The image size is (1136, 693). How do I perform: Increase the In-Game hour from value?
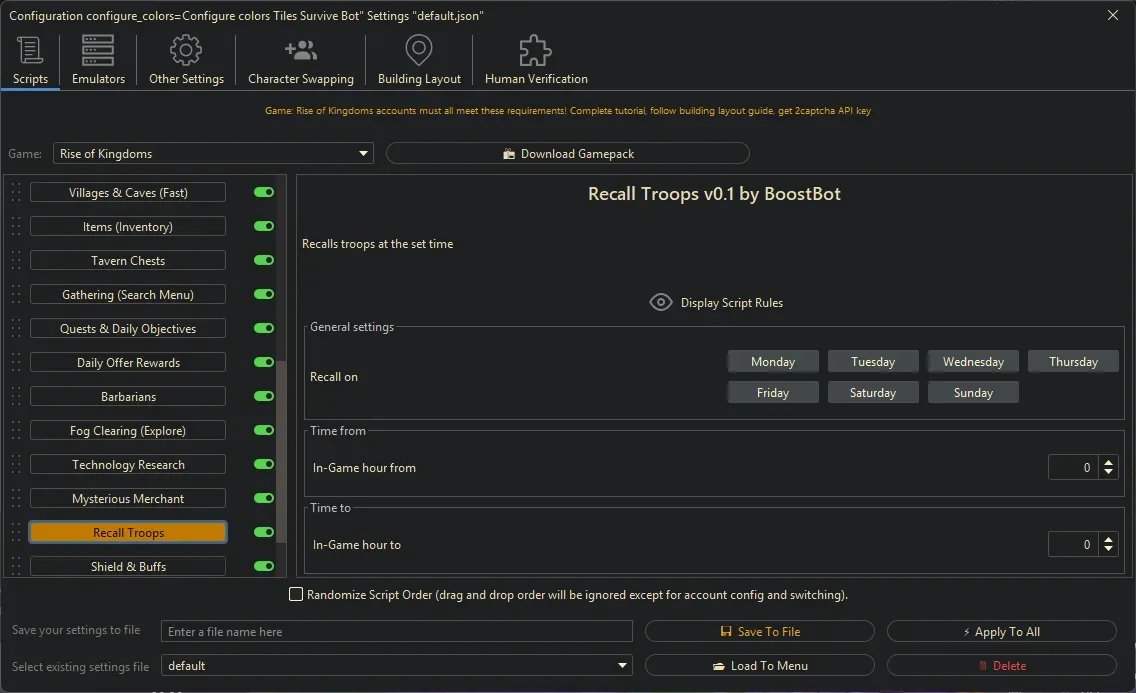pos(1108,462)
